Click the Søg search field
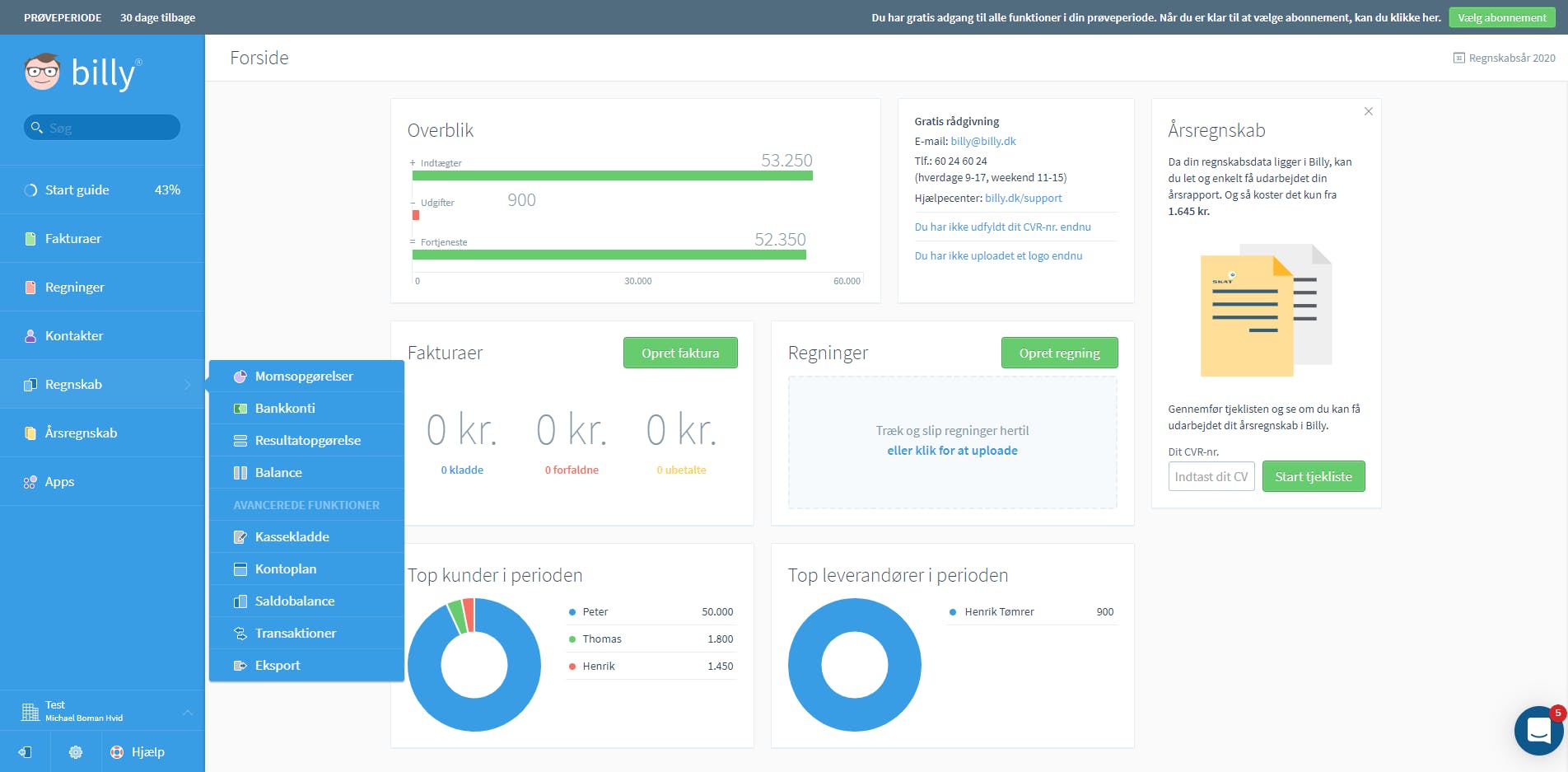 [x=102, y=128]
